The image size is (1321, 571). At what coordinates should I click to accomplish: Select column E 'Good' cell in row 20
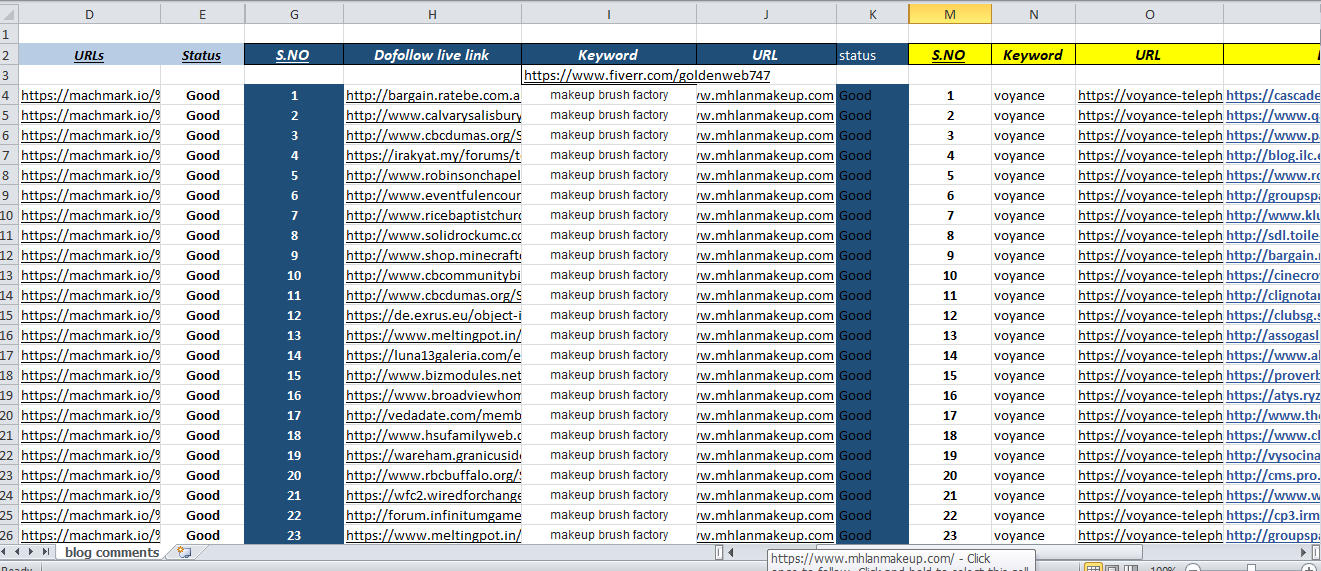[202, 415]
